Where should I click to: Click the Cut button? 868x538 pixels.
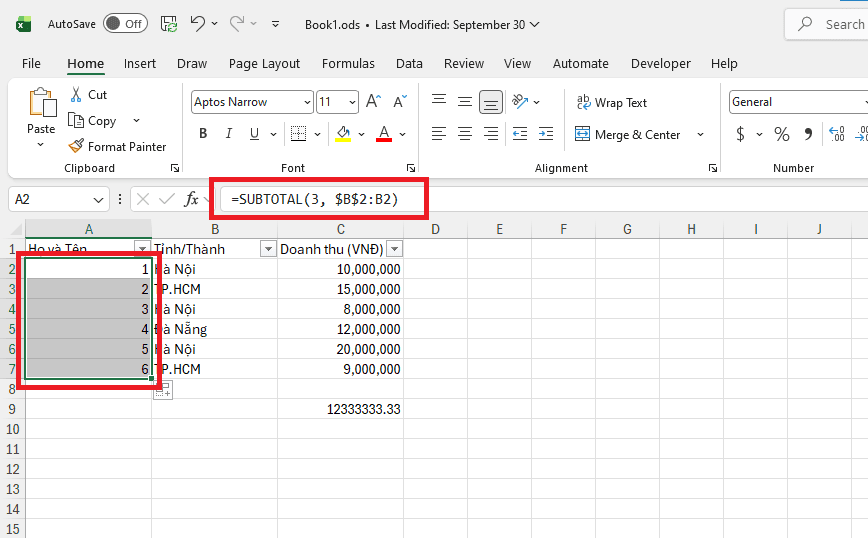(89, 95)
